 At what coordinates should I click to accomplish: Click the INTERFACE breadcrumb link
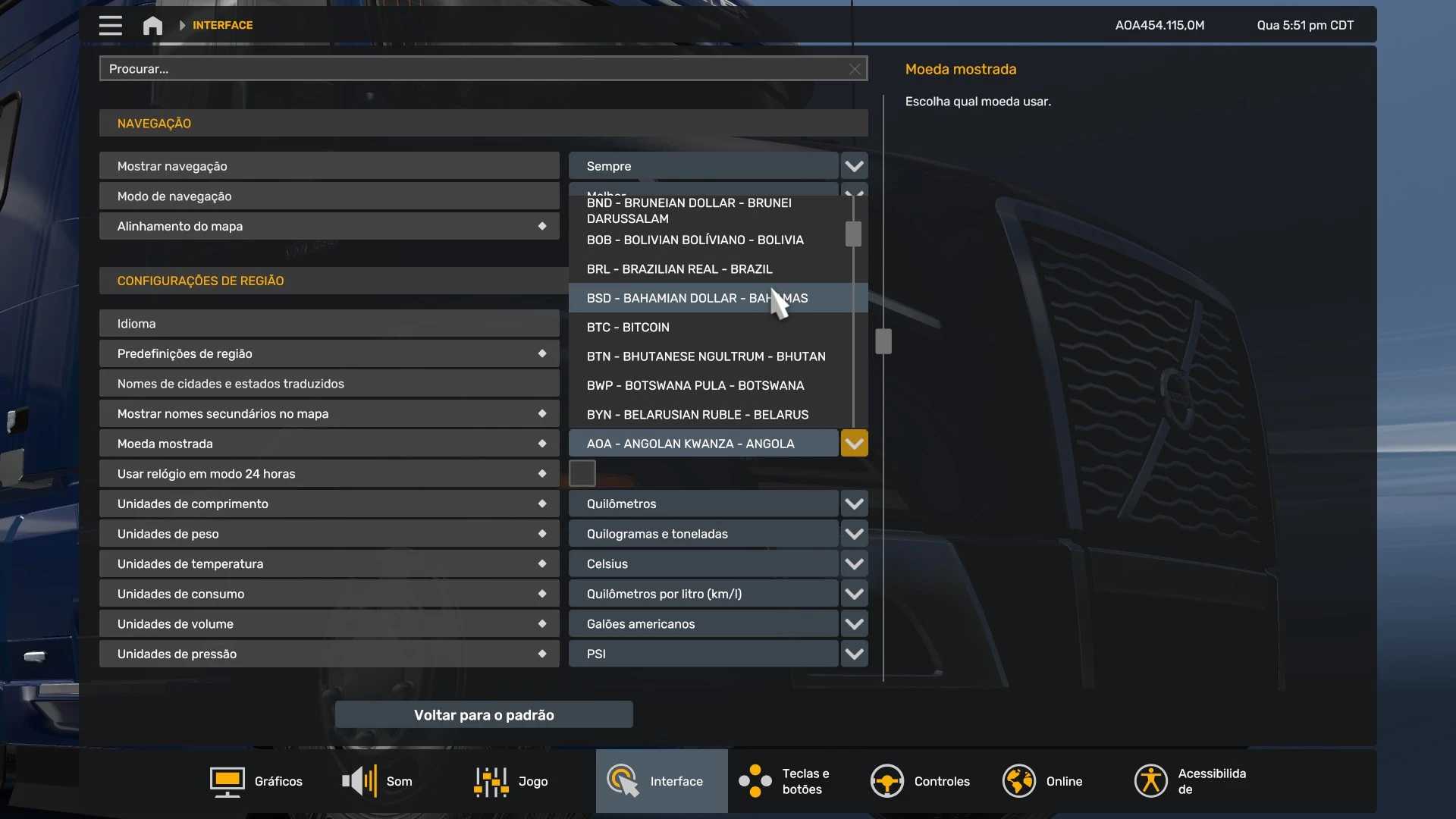222,25
